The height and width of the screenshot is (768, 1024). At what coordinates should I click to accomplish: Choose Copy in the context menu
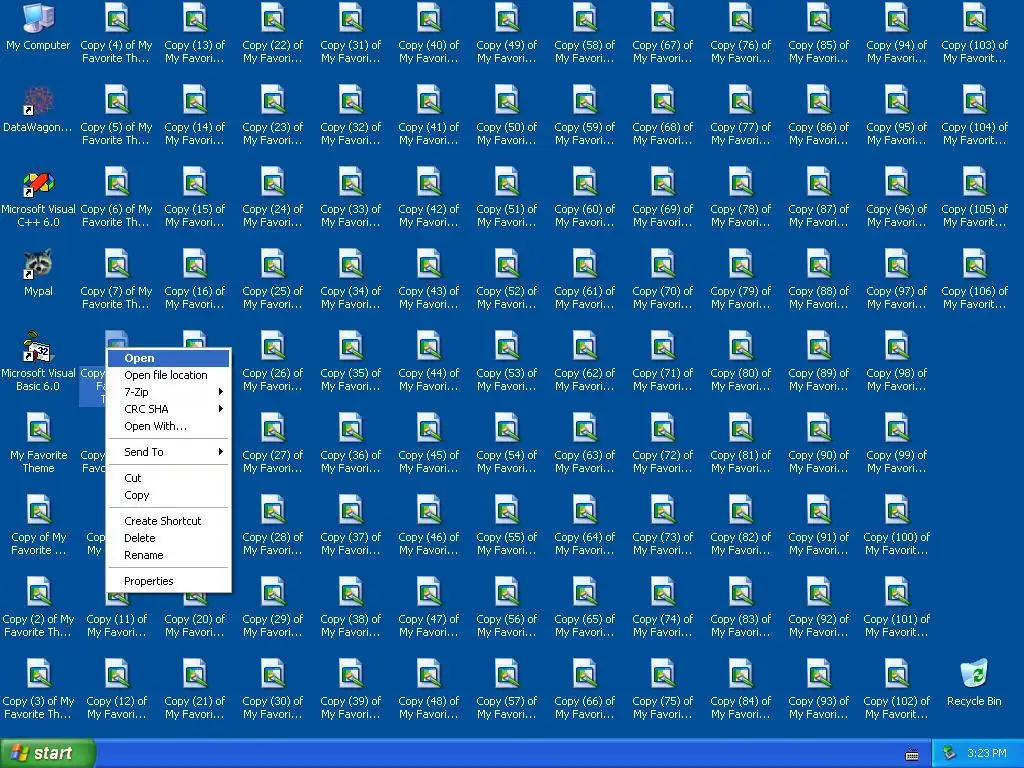coord(168,495)
